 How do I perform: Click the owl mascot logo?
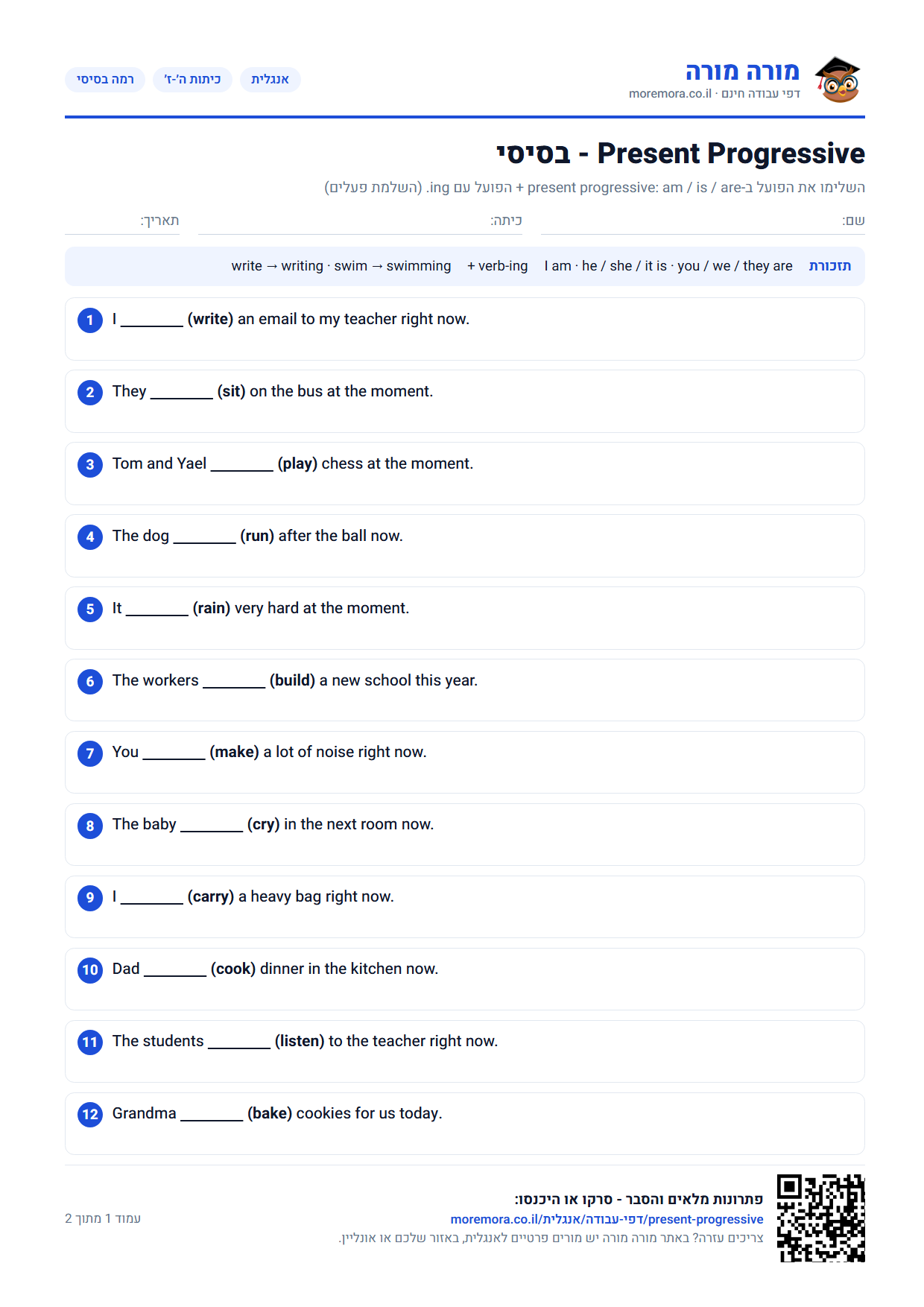click(x=838, y=80)
